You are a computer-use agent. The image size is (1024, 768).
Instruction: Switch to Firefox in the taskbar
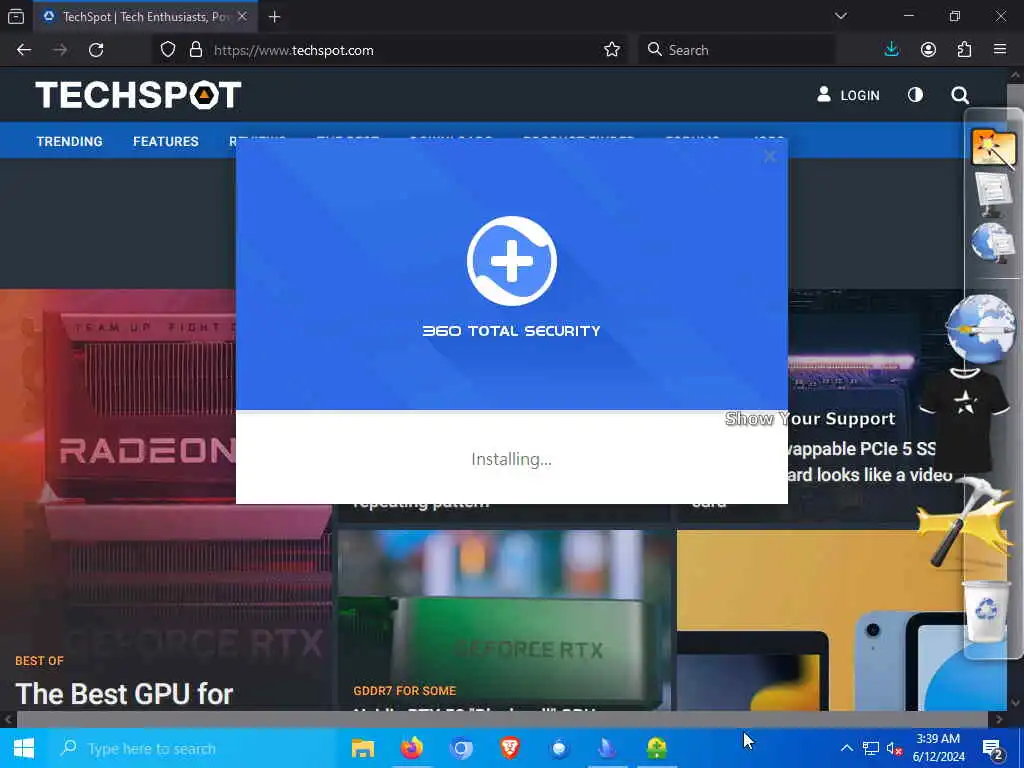pyautogui.click(x=412, y=748)
